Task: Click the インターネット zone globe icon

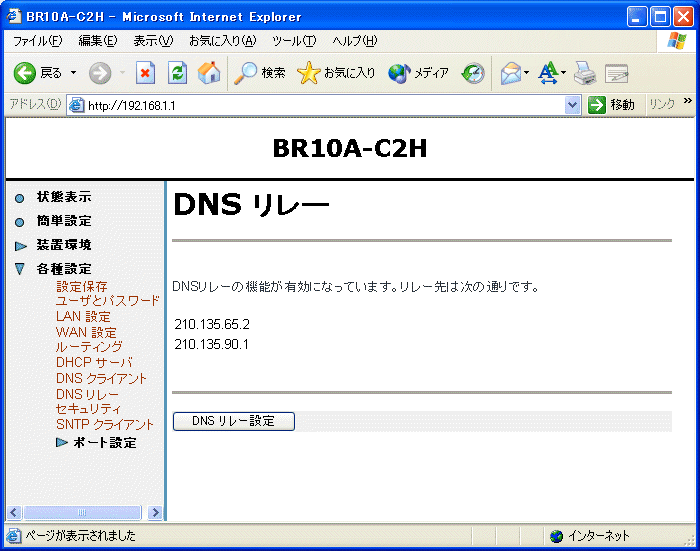Action: [556, 536]
